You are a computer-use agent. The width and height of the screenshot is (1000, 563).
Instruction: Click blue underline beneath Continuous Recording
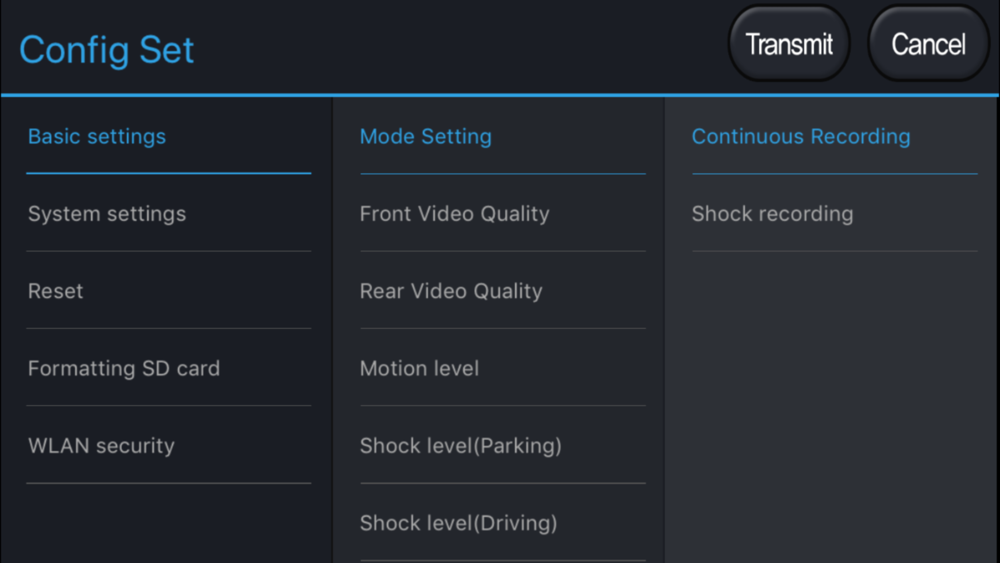click(x=834, y=174)
